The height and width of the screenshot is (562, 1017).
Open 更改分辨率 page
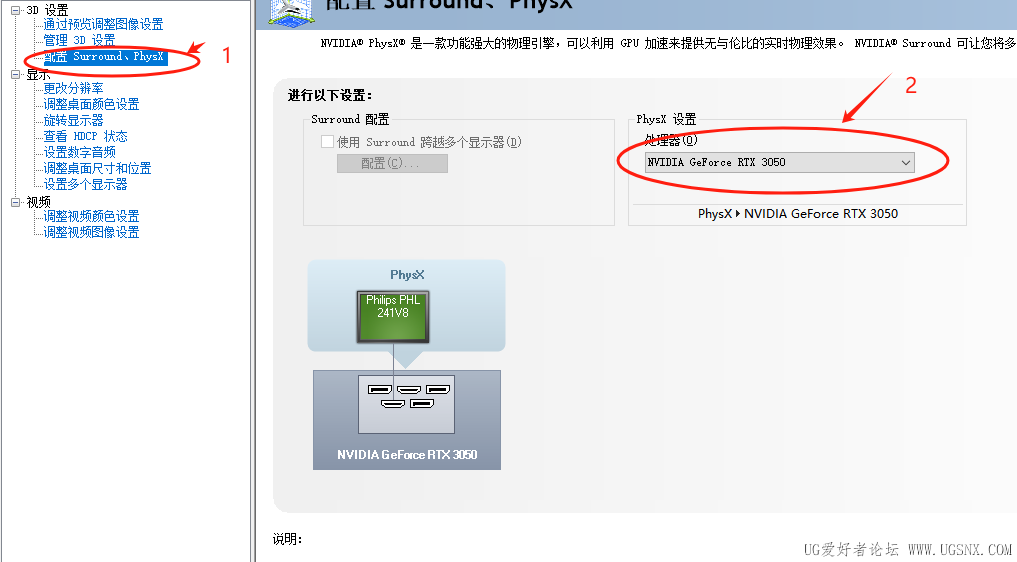pos(73,88)
